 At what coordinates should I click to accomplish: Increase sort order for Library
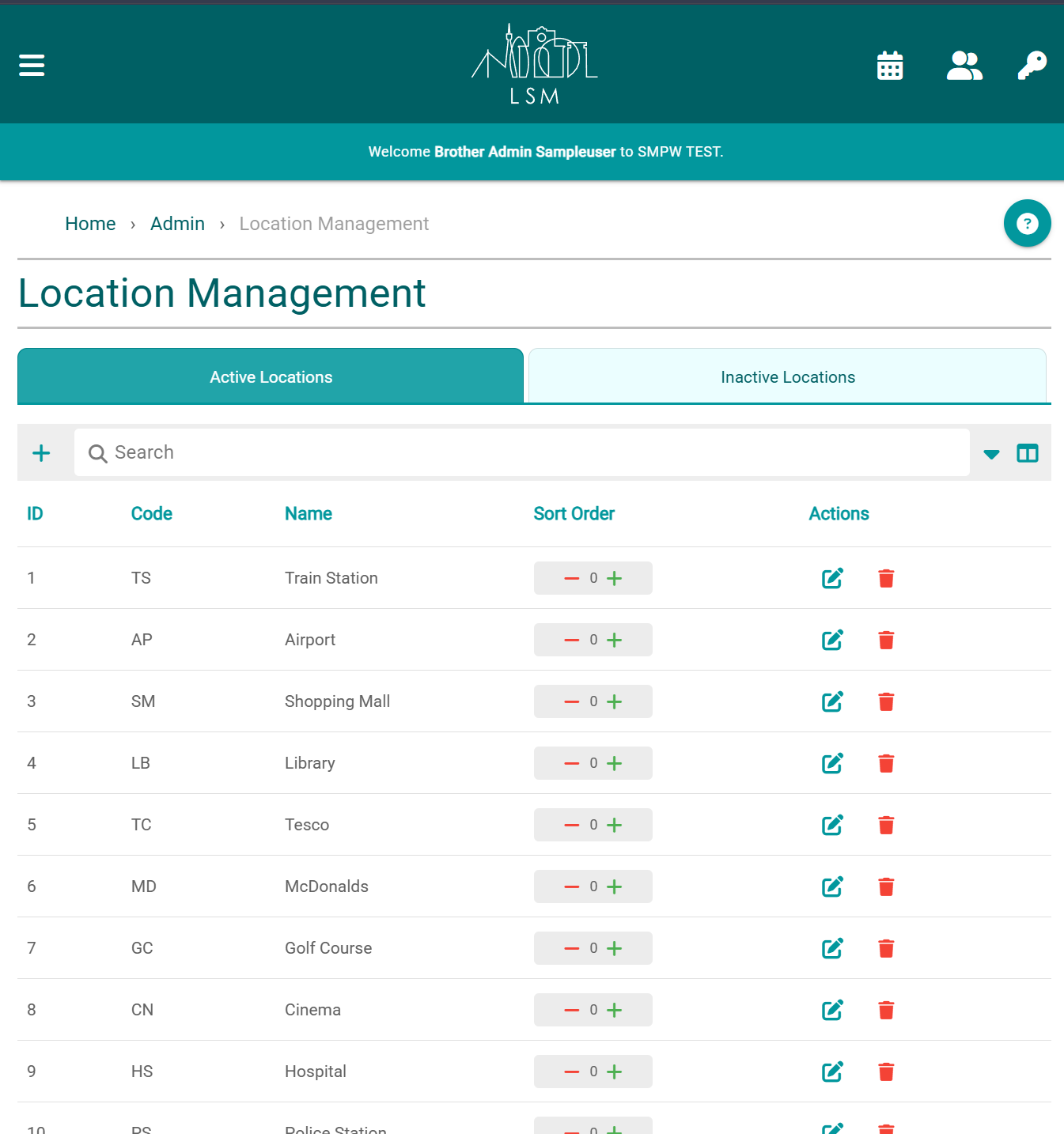(x=615, y=763)
